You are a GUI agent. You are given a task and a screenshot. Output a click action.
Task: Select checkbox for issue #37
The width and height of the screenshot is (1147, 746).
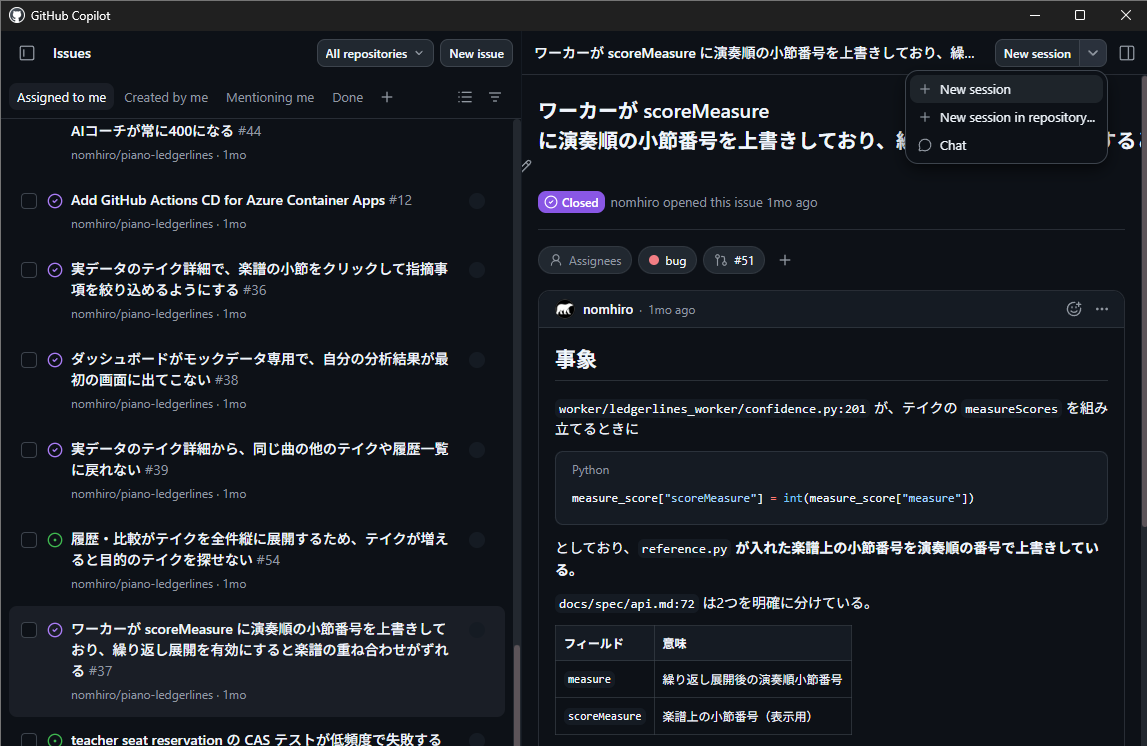click(x=29, y=630)
